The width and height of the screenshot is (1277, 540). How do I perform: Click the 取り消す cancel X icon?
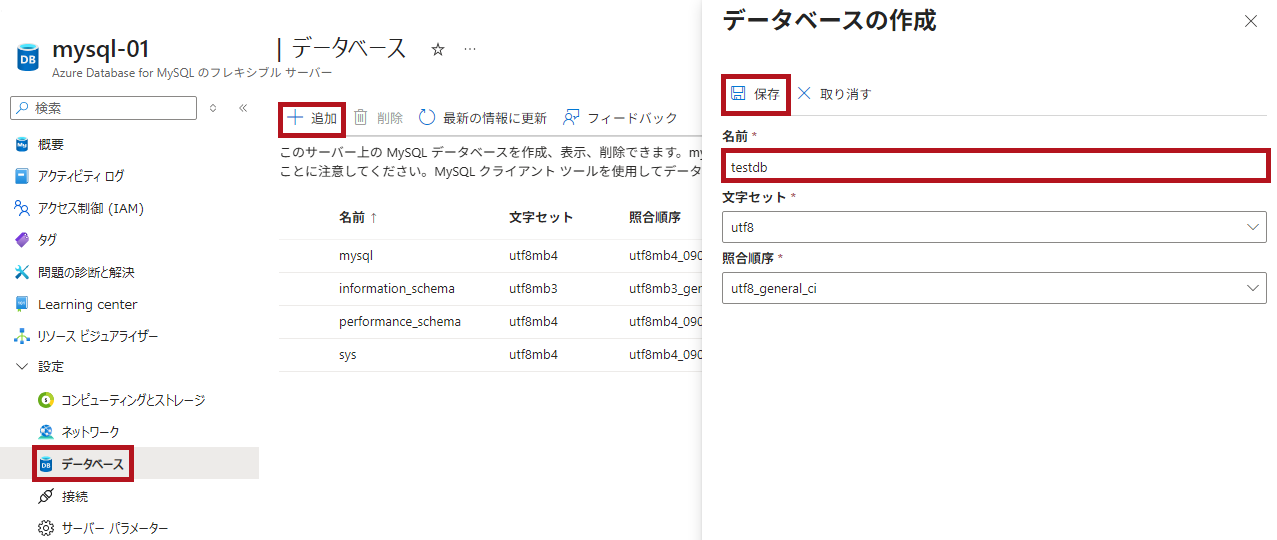pyautogui.click(x=804, y=94)
